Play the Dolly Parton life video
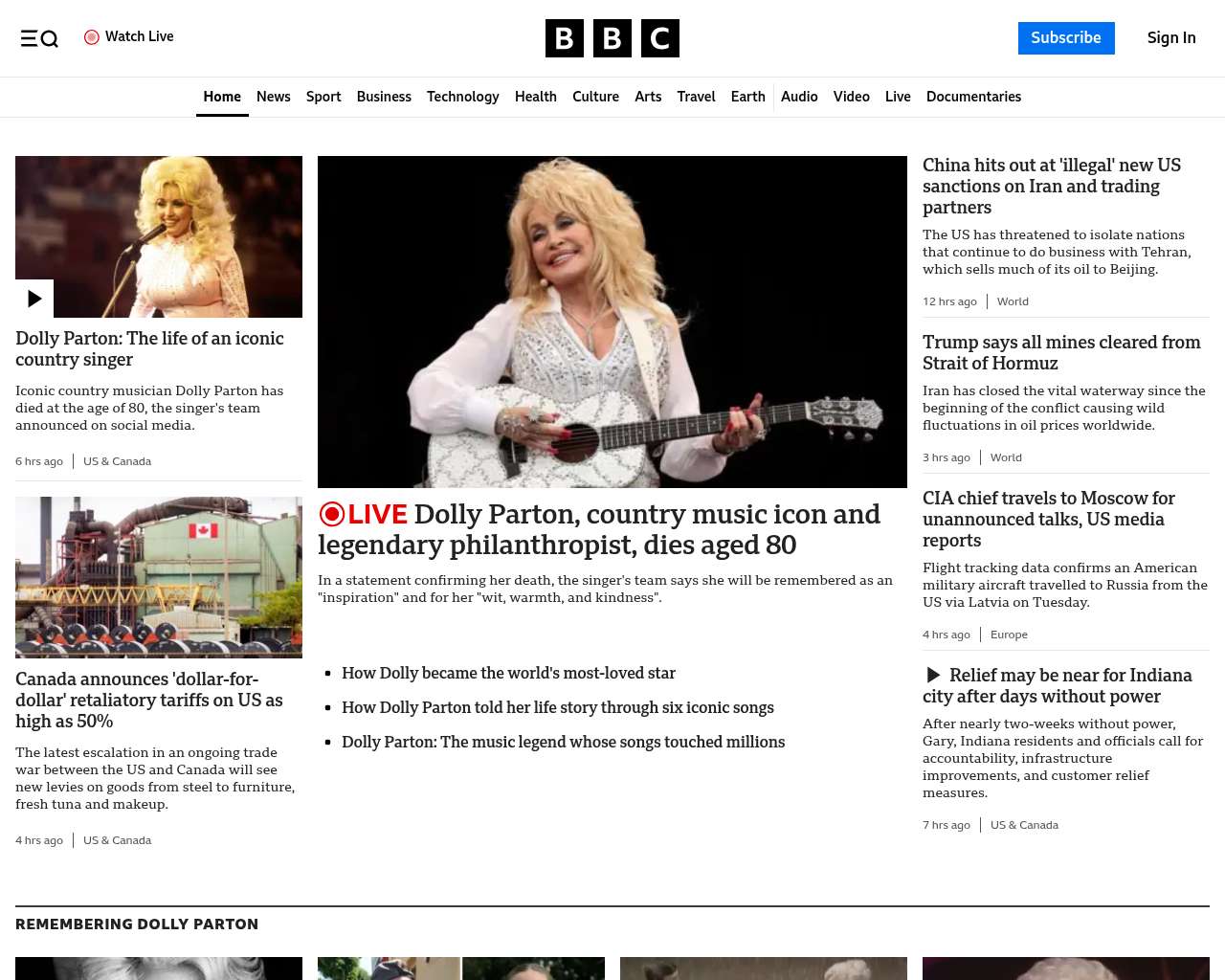The image size is (1225, 980). pos(34,299)
